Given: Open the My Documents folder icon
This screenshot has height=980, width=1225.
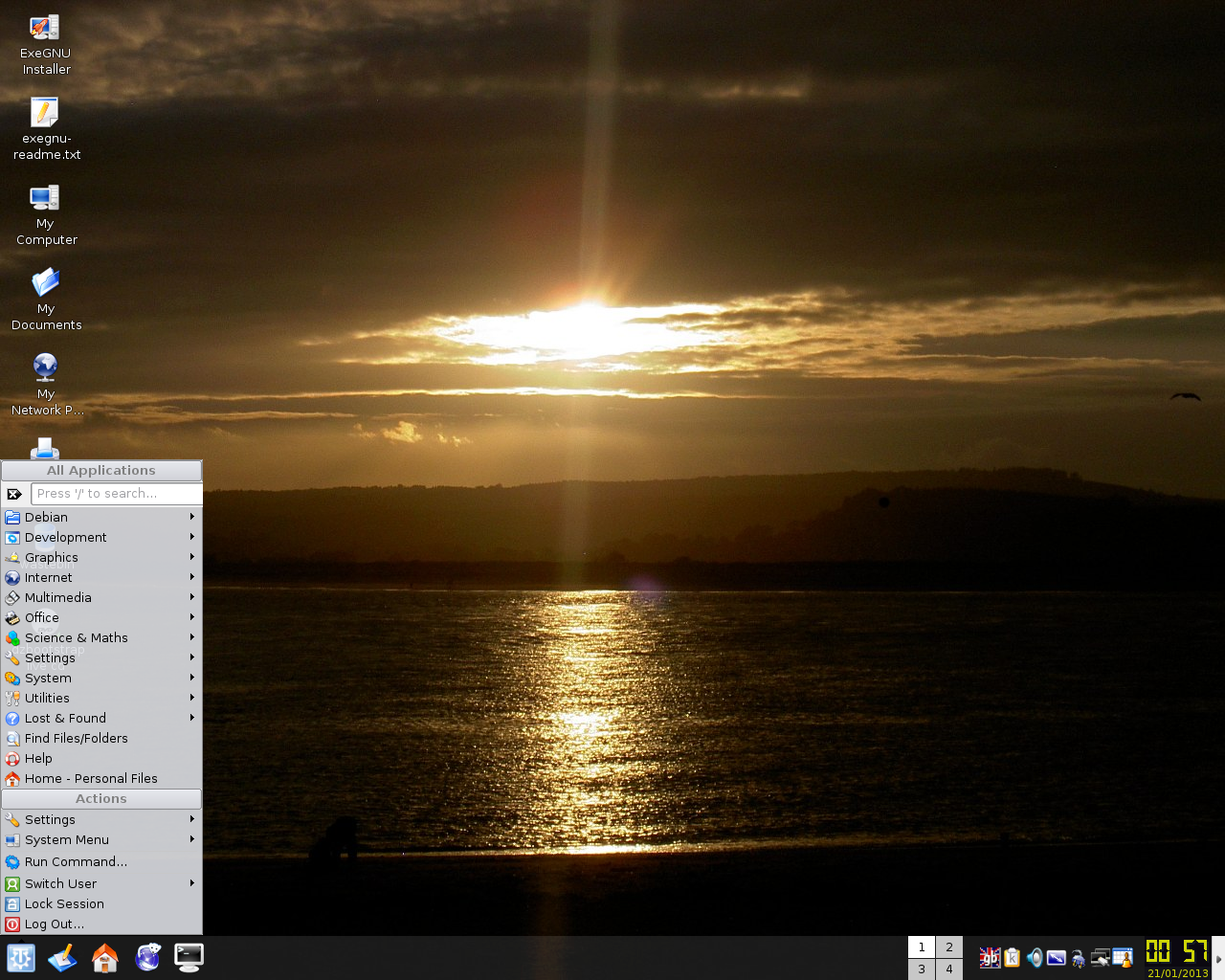Looking at the screenshot, I should [x=46, y=300].
